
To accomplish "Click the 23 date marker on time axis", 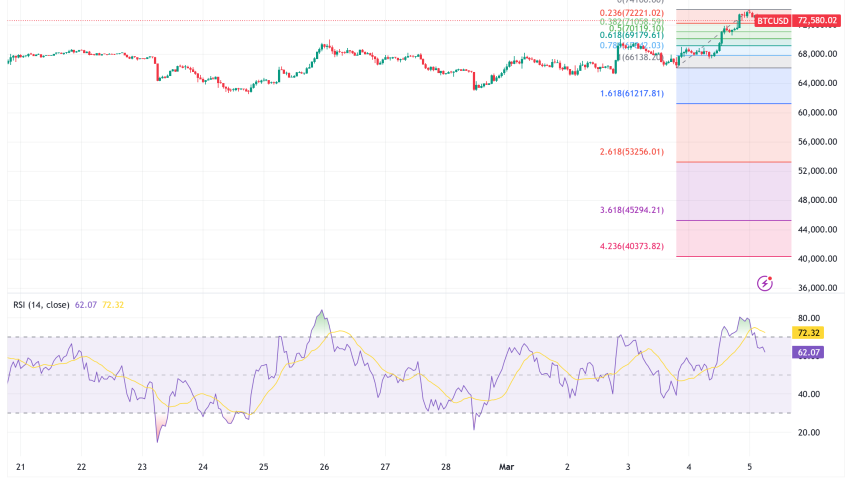I will click(x=143, y=467).
